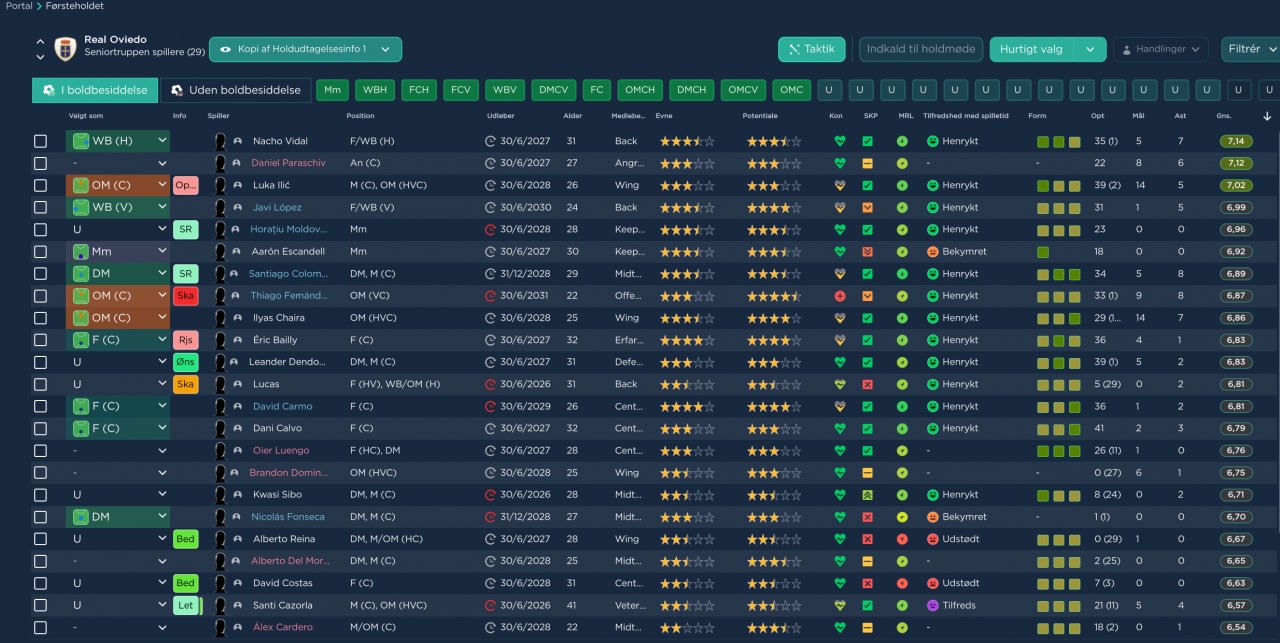Click the Ska injury badge for Thiago Fernández
This screenshot has width=1280, height=643.
(185, 296)
